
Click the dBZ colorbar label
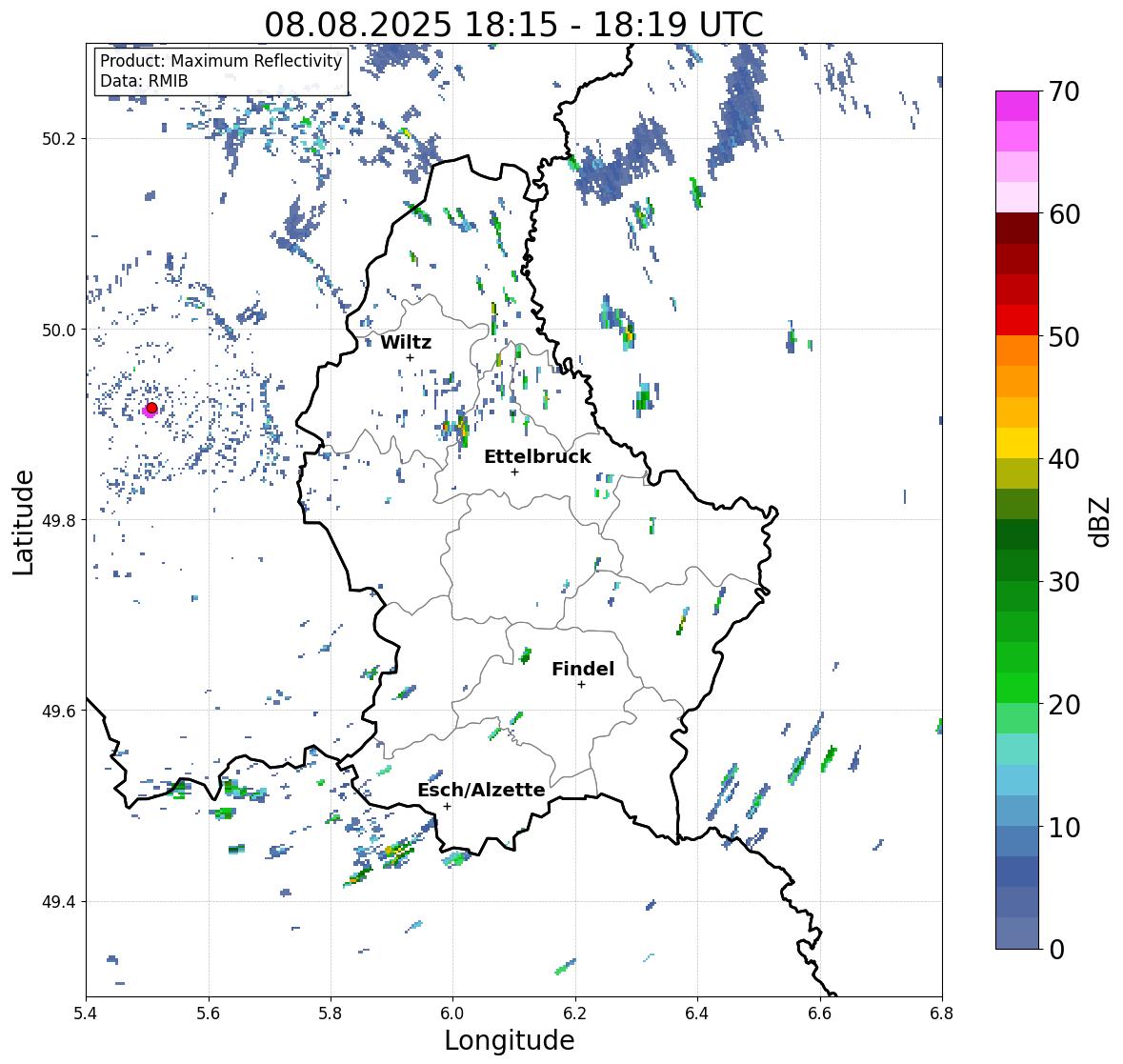[1100, 521]
